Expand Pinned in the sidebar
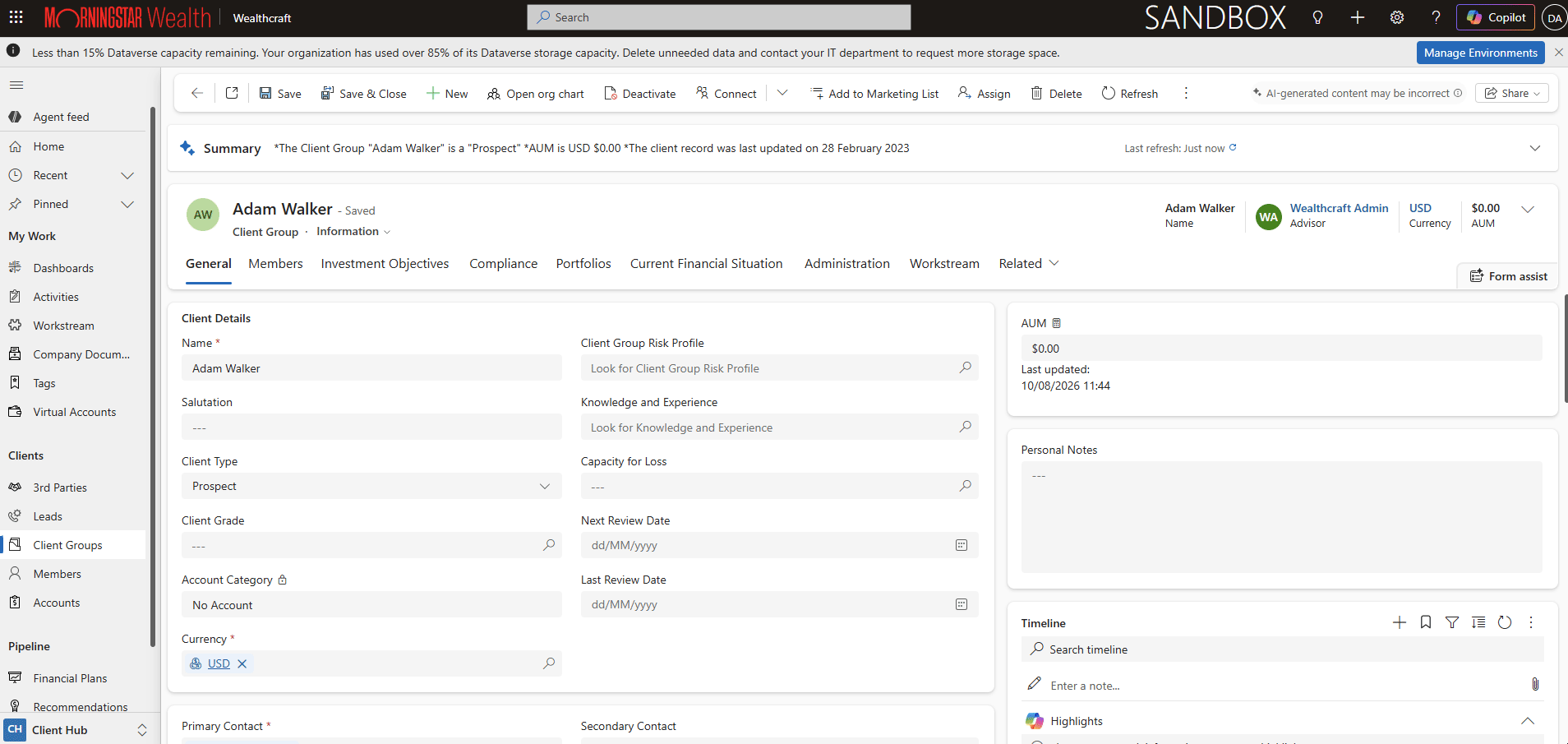Image resolution: width=1568 pixels, height=744 pixels. click(x=127, y=204)
